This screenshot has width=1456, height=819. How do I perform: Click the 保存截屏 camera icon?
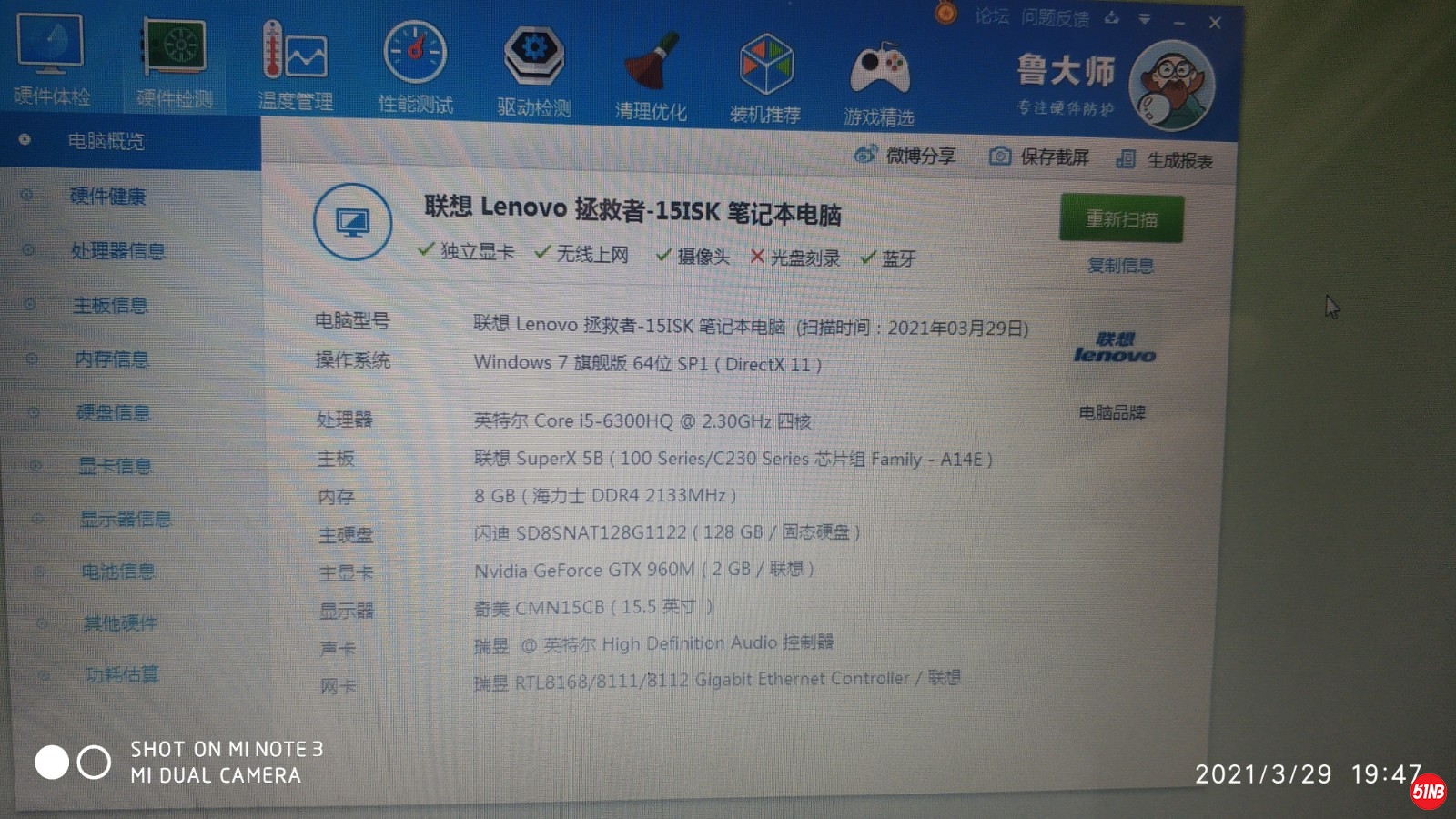click(x=1000, y=157)
